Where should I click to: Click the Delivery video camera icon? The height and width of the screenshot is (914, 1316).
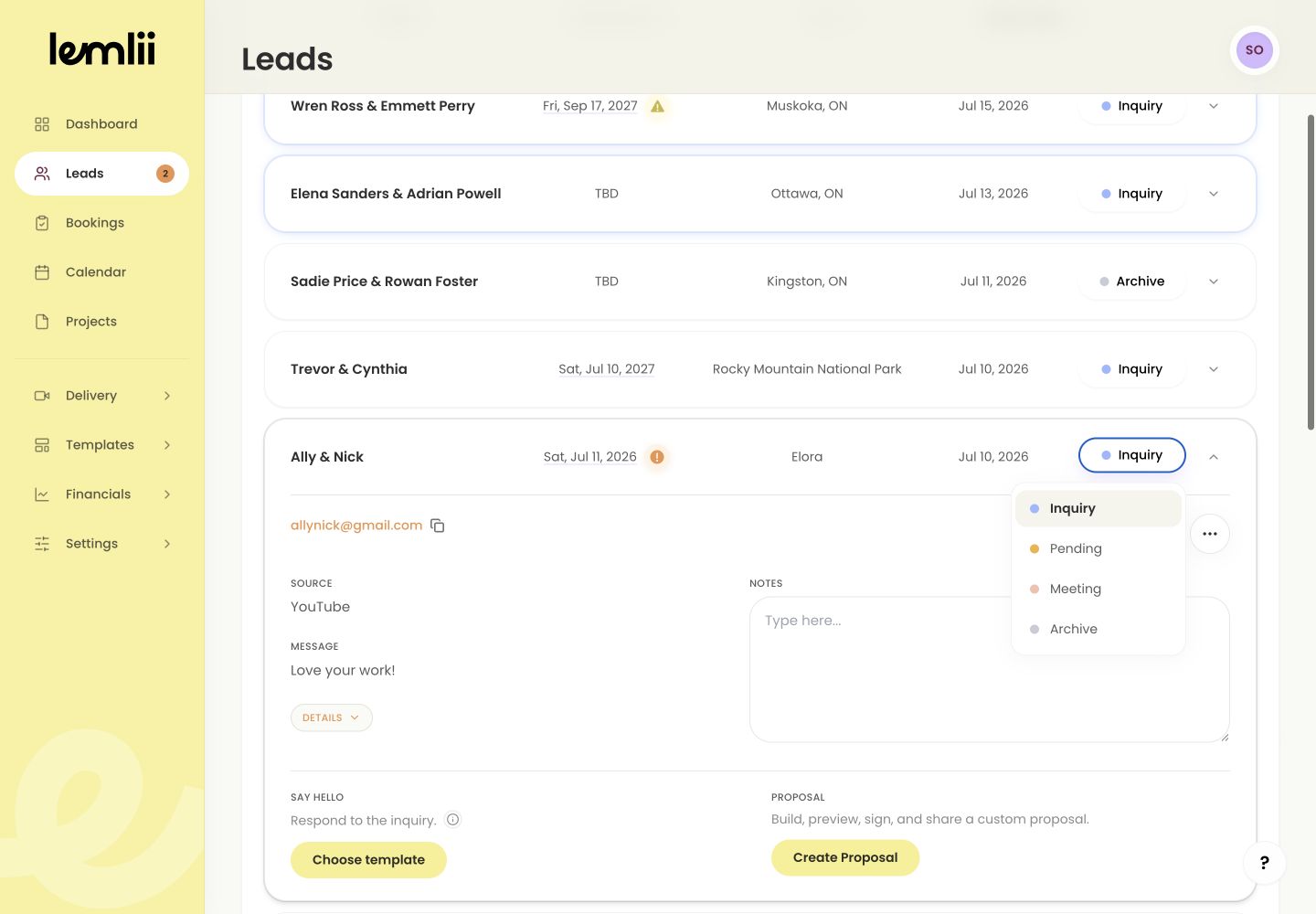(x=42, y=396)
